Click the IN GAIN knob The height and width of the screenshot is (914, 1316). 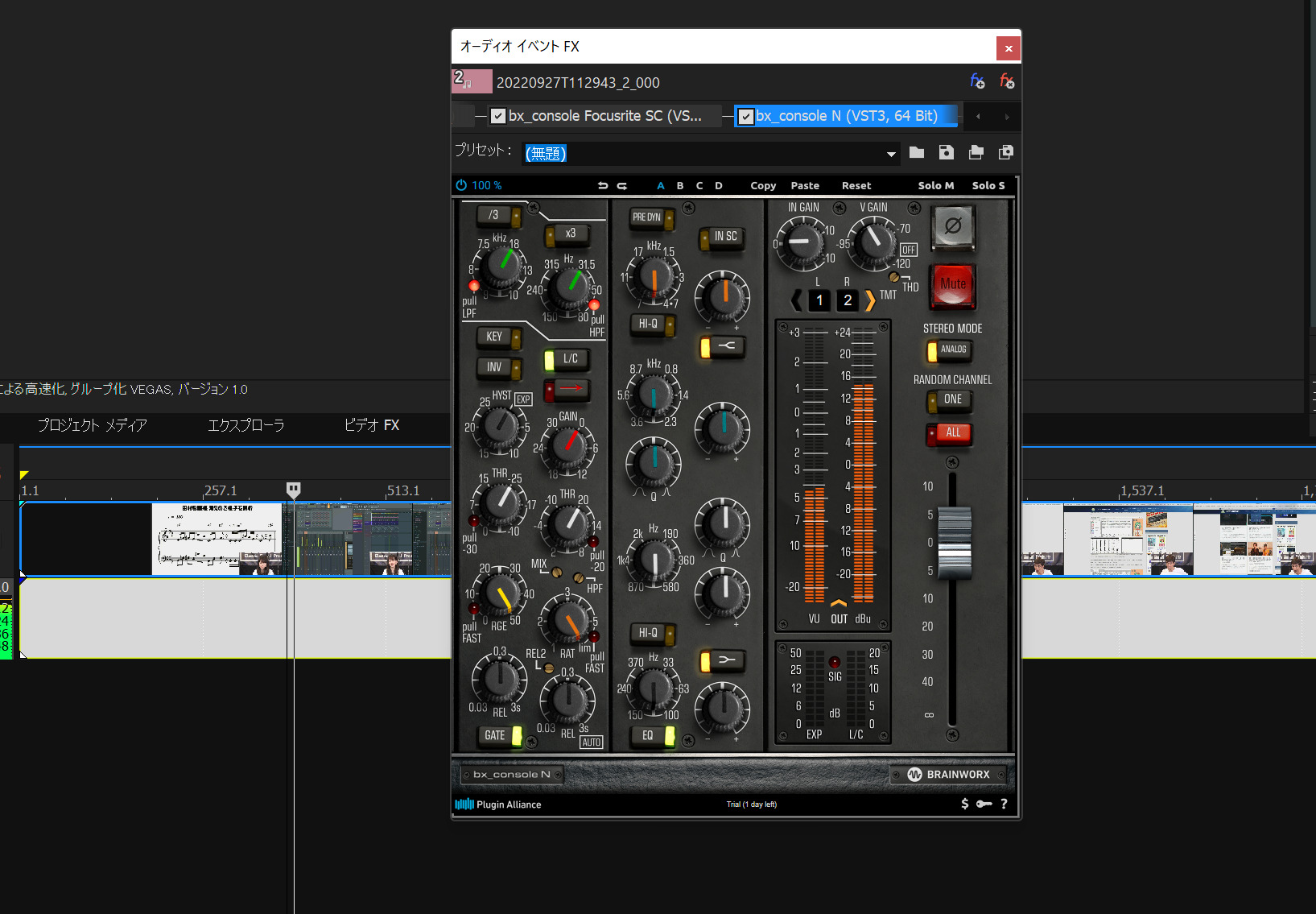(802, 242)
